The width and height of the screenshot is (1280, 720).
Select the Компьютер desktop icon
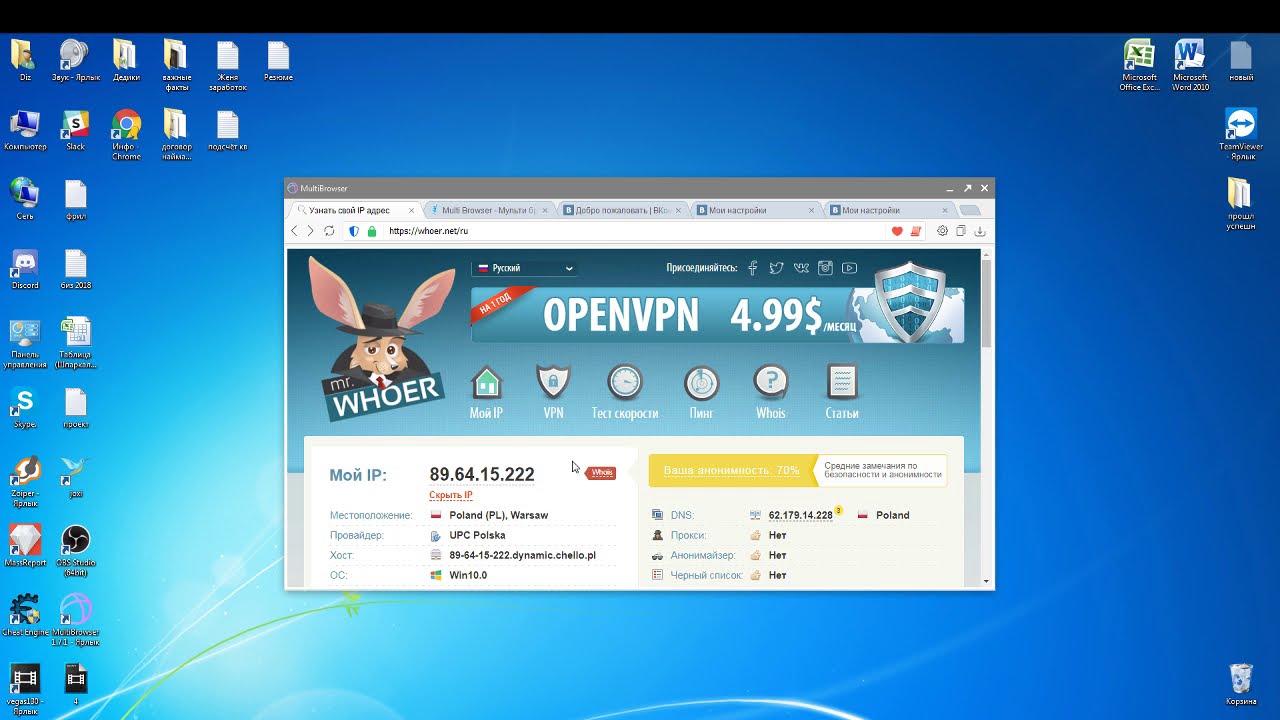pos(25,131)
